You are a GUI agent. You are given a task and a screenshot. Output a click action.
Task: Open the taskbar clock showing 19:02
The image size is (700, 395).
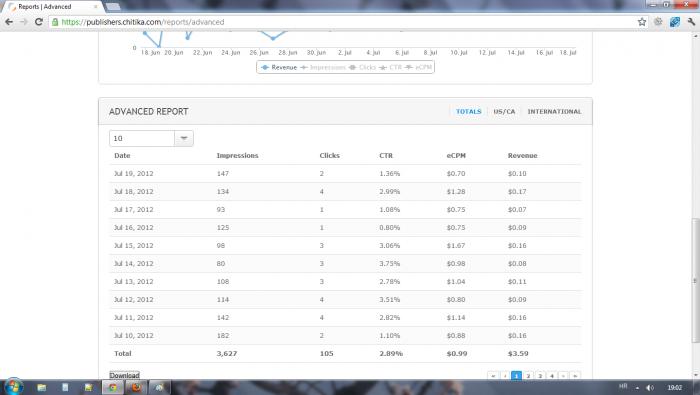[x=675, y=387]
